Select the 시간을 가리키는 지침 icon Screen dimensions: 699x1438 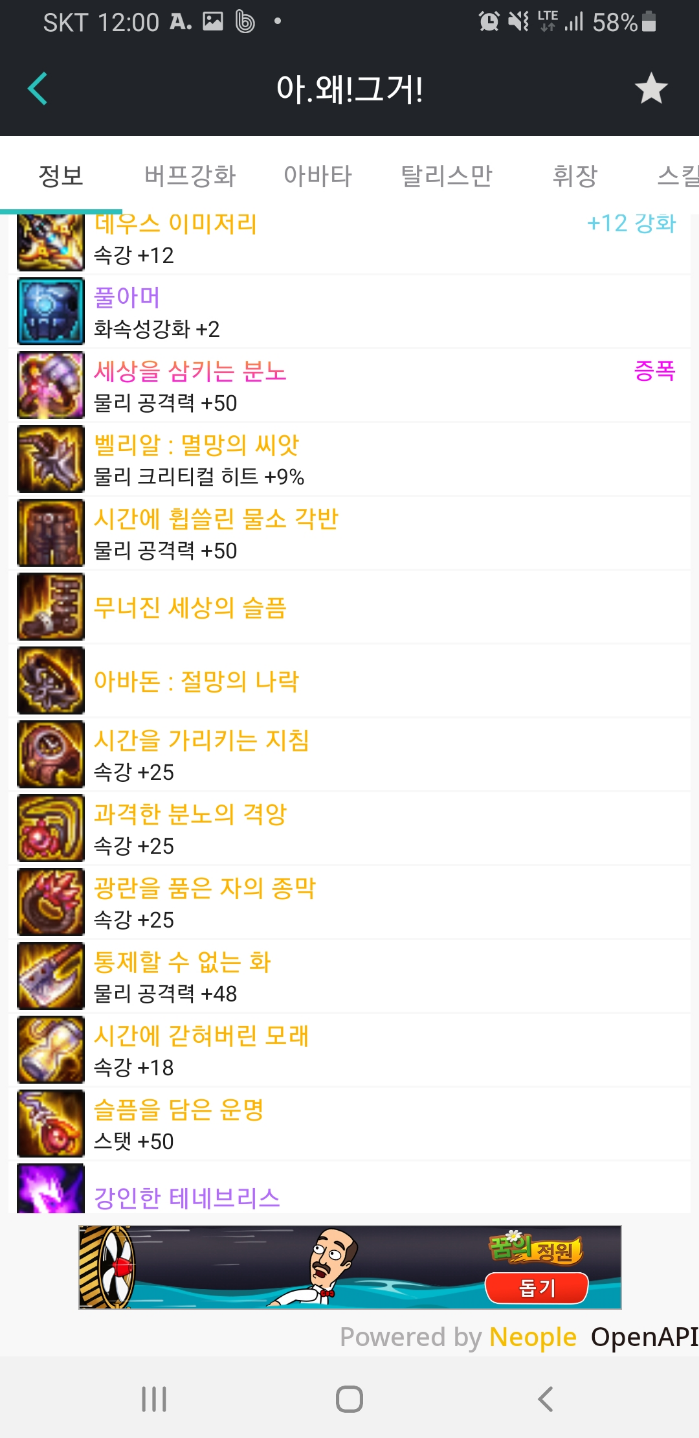coord(51,754)
